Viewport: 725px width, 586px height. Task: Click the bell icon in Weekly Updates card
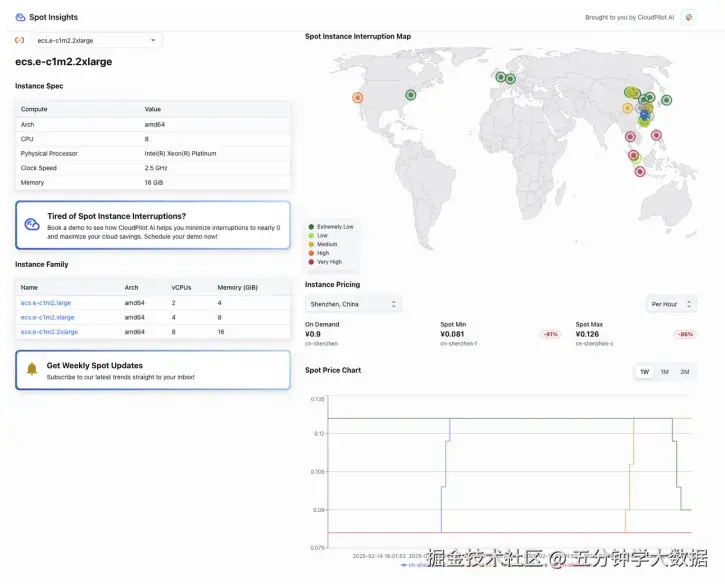click(32, 369)
